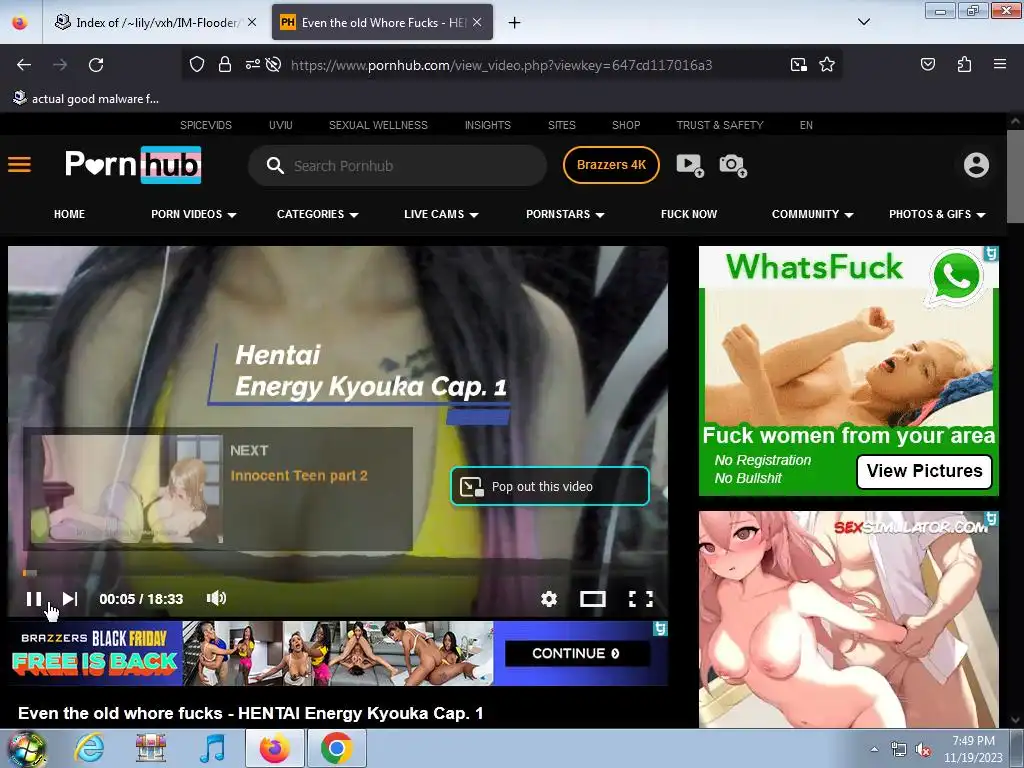Screen dimensions: 1024x768
Task: Switch to Chrome in the taskbar
Action: tap(336, 749)
